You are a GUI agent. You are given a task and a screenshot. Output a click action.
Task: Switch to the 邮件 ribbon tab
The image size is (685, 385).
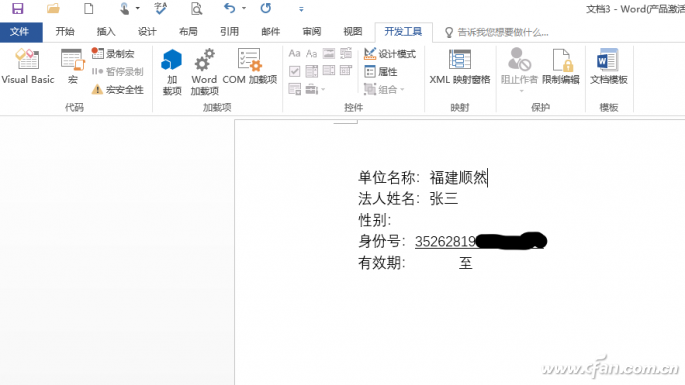270,31
